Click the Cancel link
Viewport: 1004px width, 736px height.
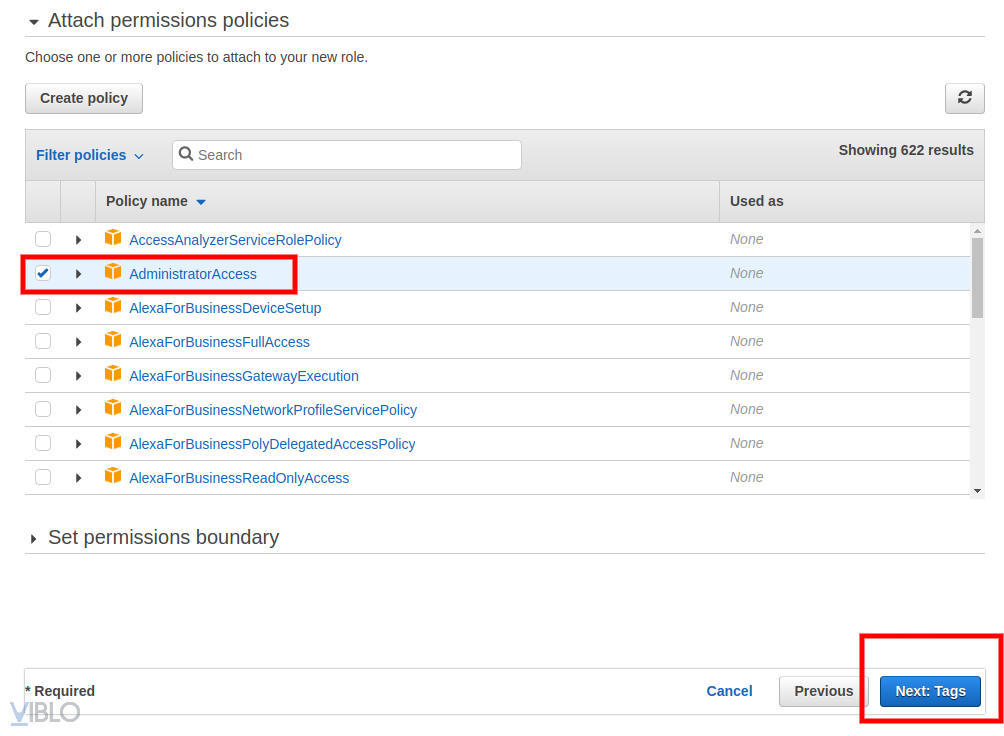pos(729,691)
